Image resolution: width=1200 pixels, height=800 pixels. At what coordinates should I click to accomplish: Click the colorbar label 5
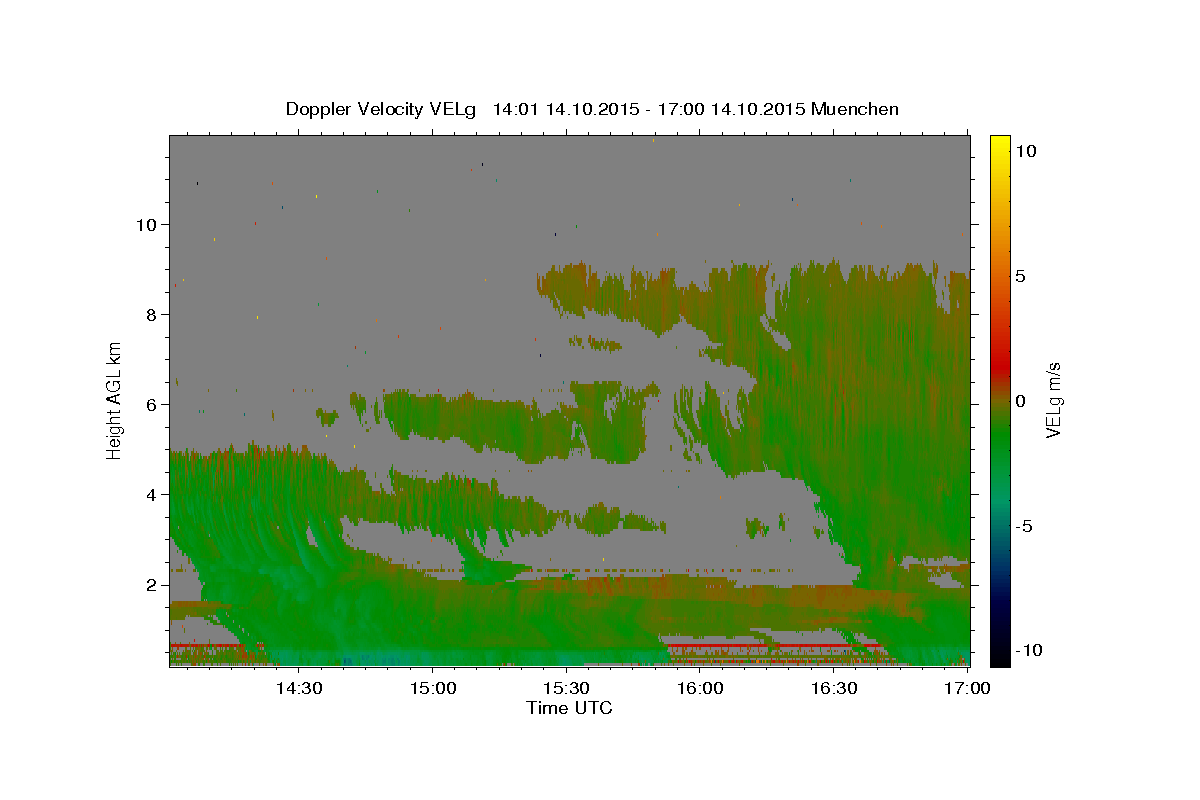[x=1020, y=276]
